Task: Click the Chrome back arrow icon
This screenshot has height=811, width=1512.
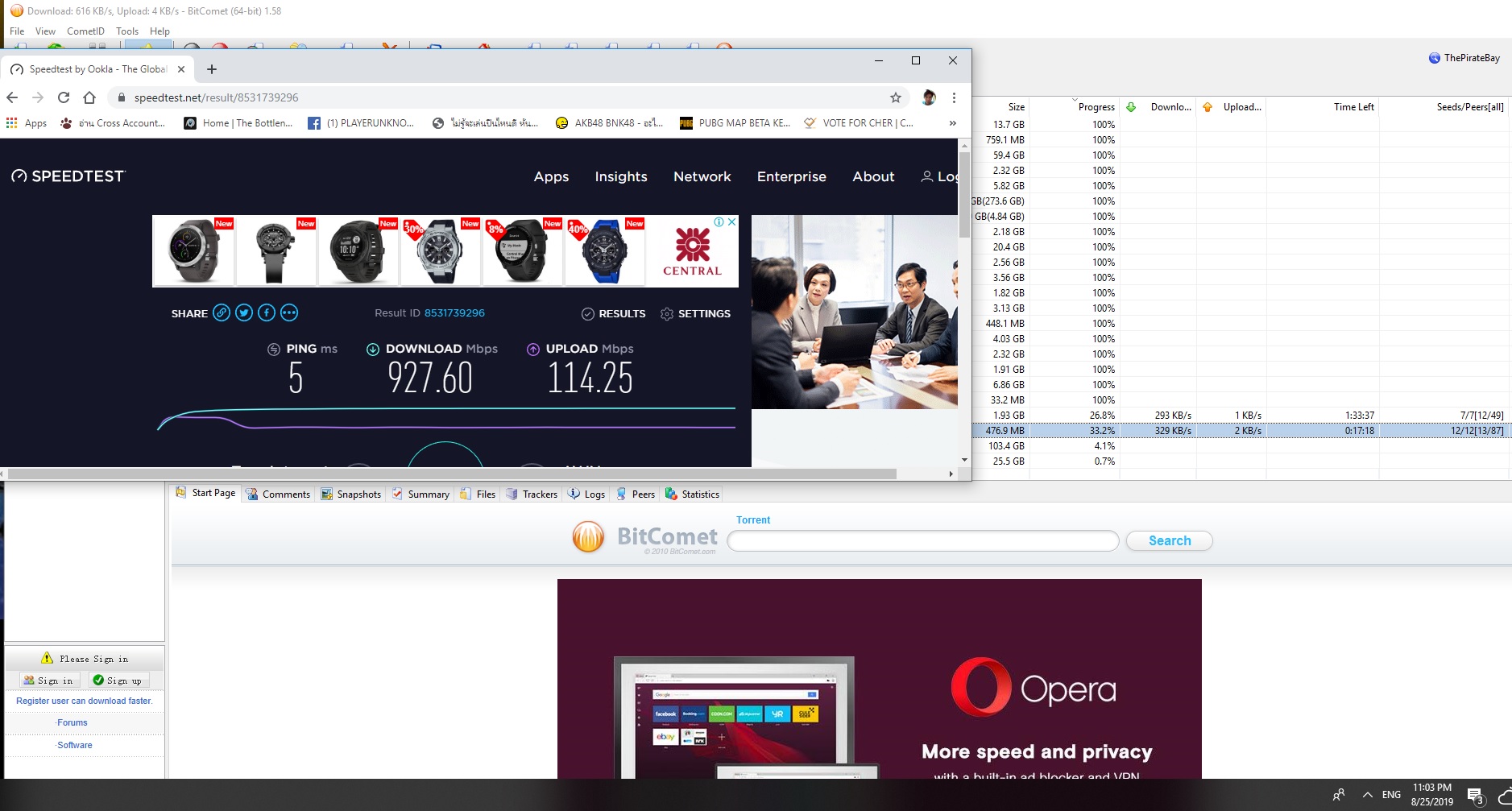Action: pyautogui.click(x=12, y=97)
